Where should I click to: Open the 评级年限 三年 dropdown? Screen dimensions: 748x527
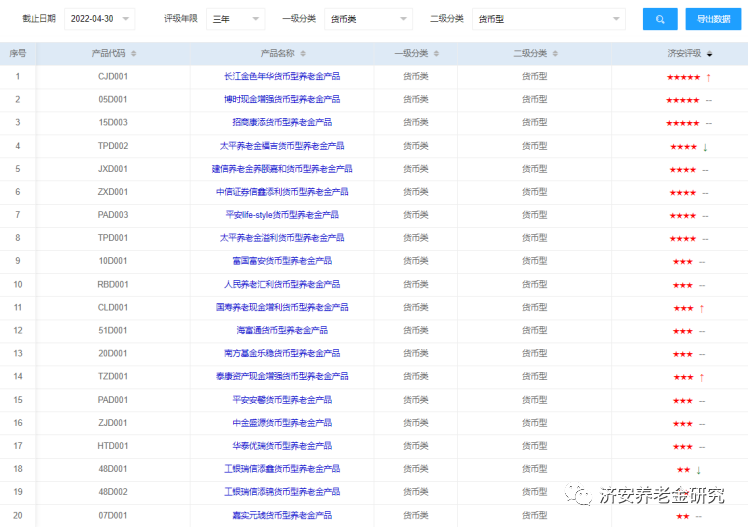coord(235,19)
